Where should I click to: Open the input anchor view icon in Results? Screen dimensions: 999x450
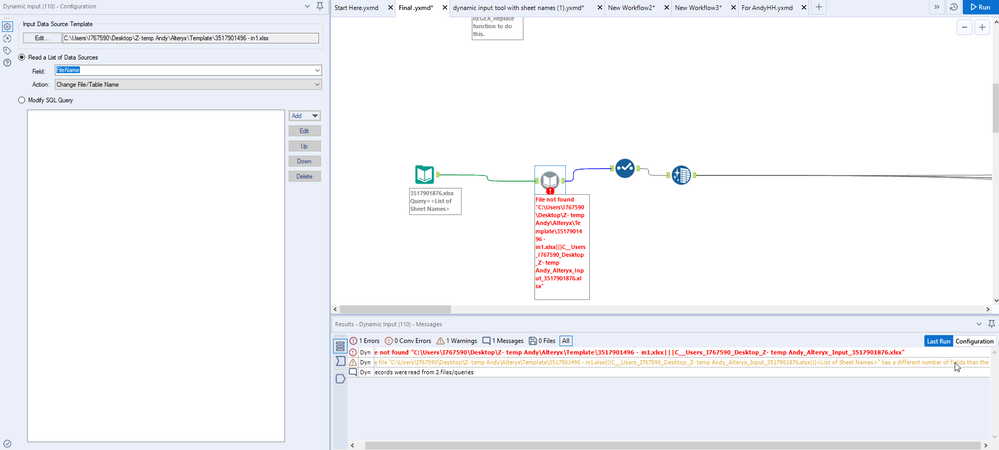(340, 362)
